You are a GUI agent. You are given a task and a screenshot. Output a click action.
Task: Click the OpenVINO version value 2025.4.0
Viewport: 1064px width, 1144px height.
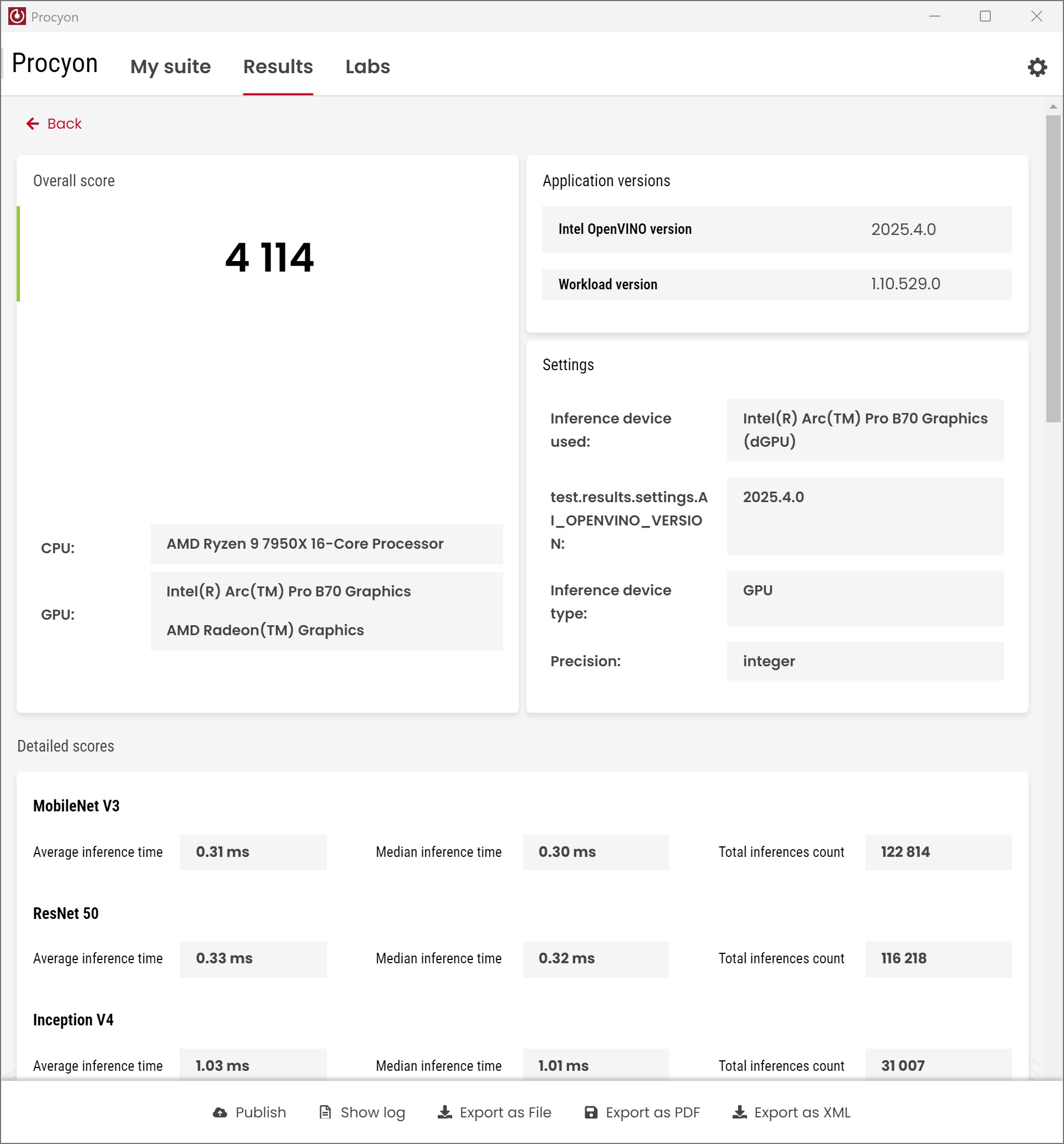tap(903, 229)
